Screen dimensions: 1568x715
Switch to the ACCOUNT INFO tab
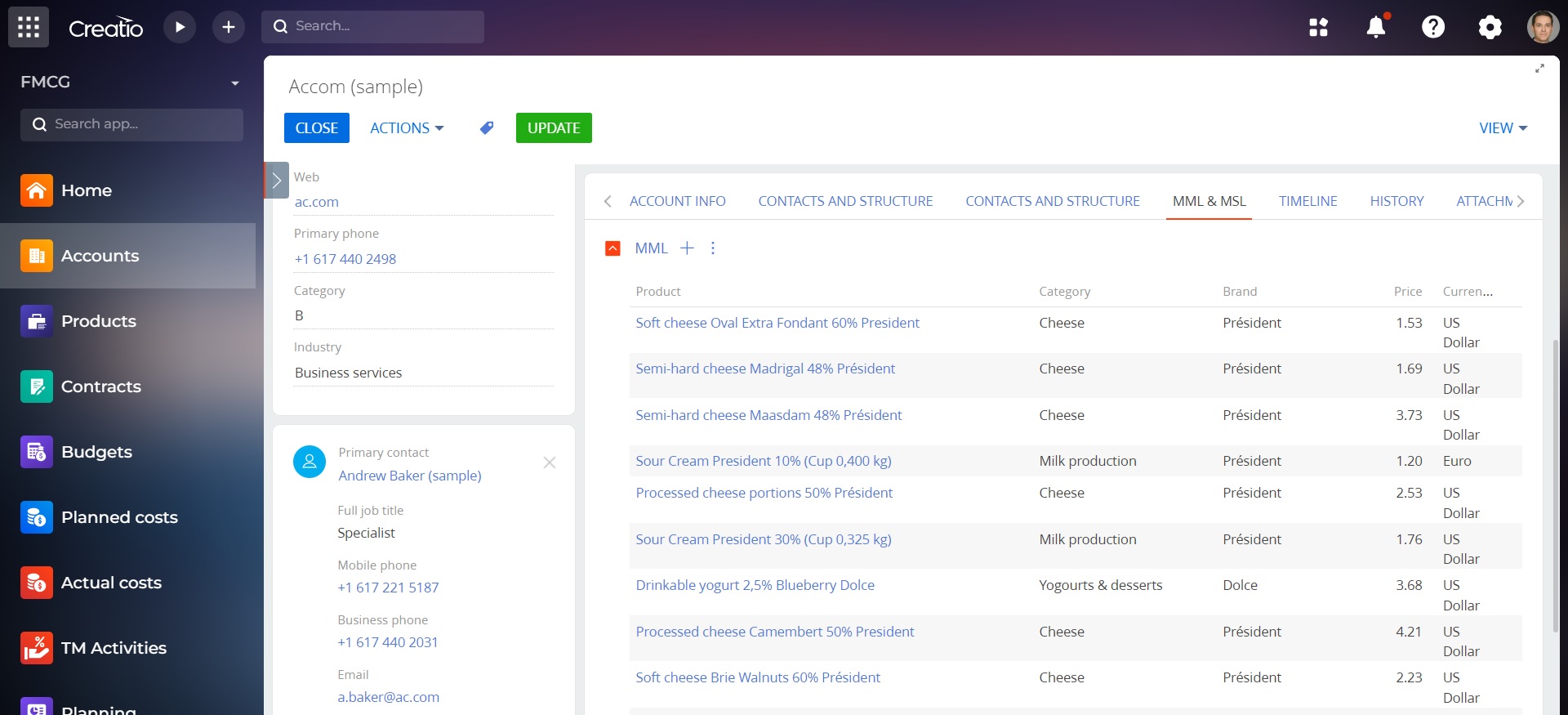[677, 201]
